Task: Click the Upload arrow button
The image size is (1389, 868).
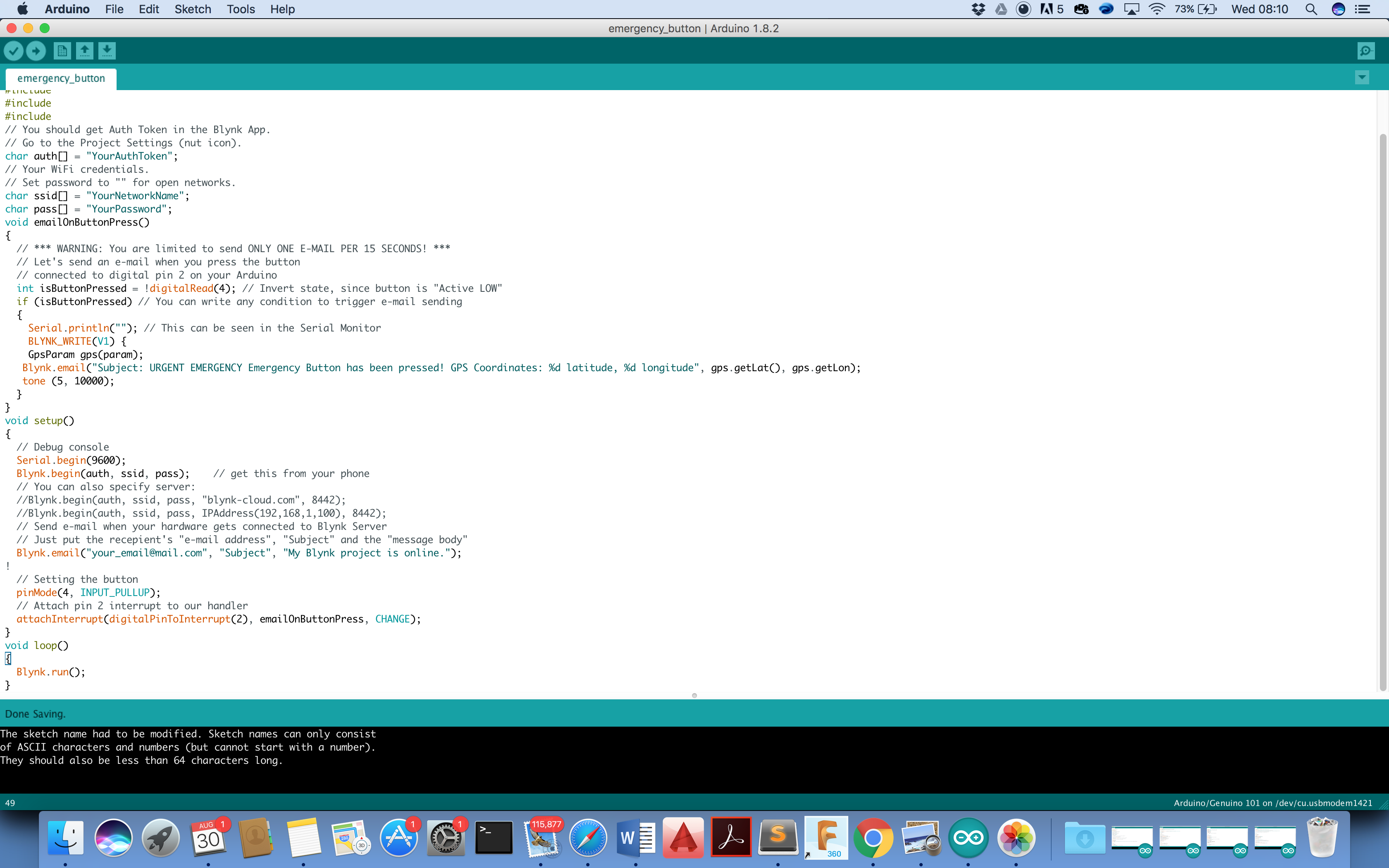Action: 36,51
